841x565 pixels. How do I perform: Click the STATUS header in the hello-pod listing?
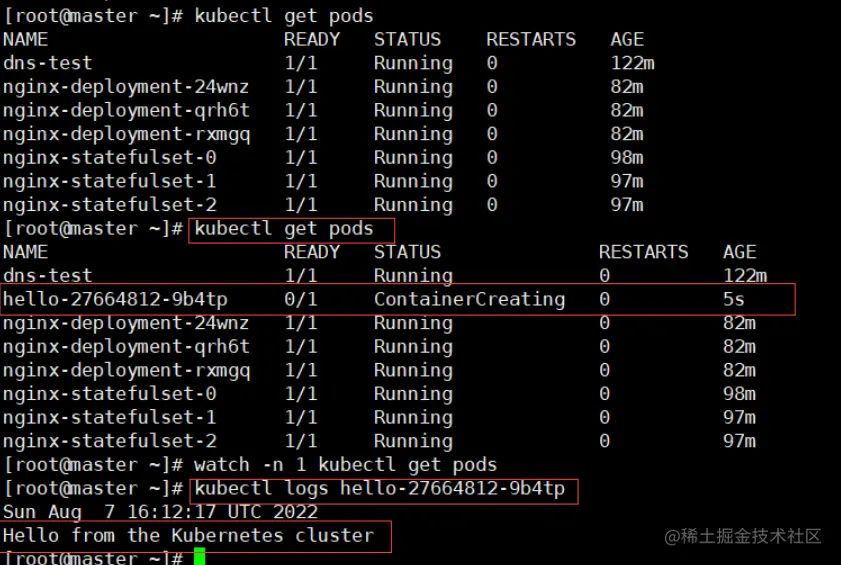click(407, 252)
